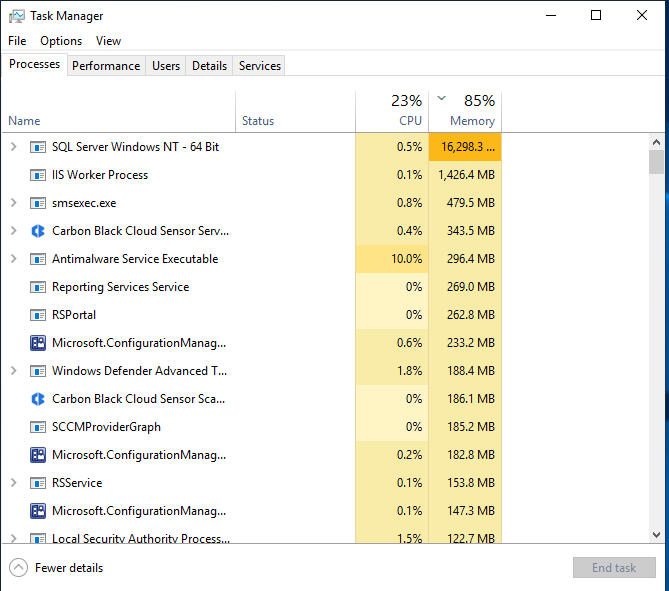Screen dimensions: 669x591
Task: Click the icon of the 147.3 MB Microsoft.ConfigurationManag row
Action: coord(38,511)
